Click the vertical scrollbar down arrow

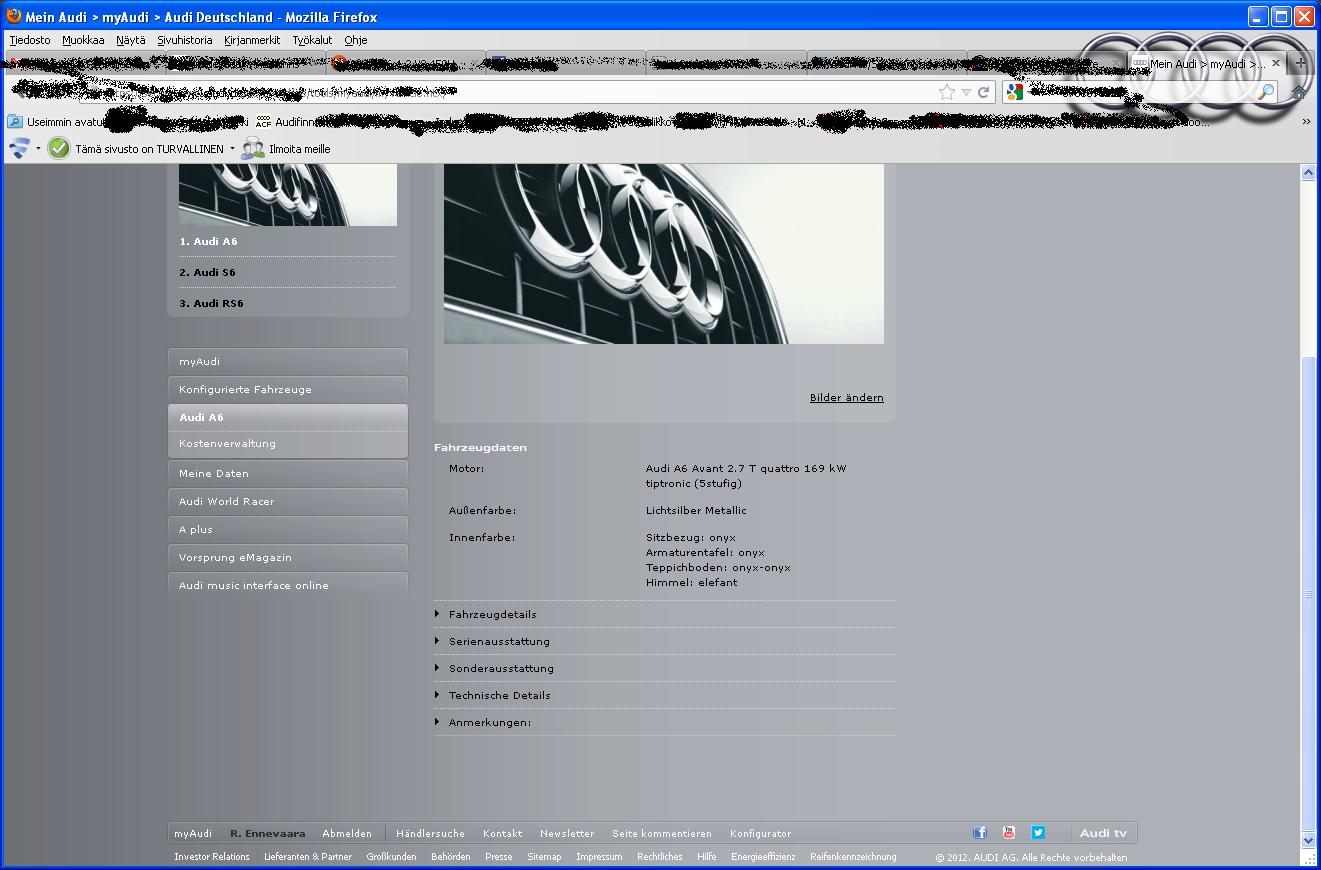tap(1308, 840)
